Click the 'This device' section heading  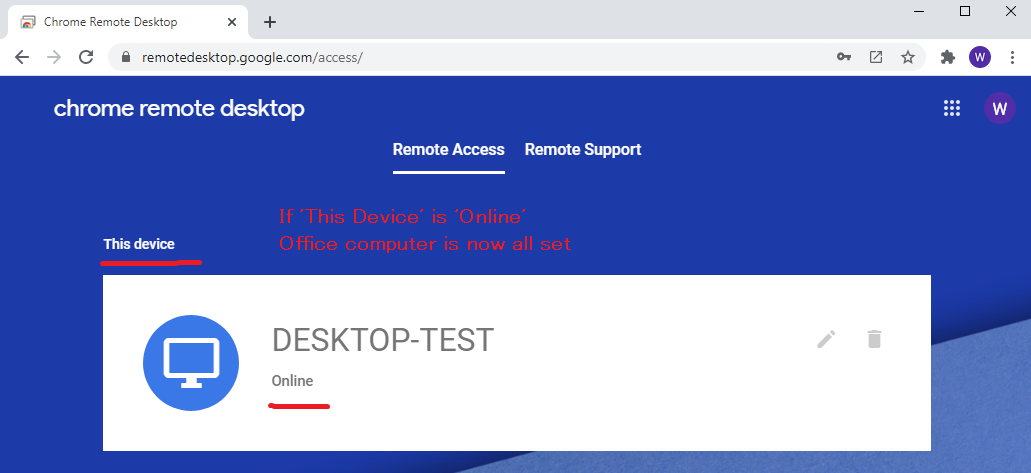pos(139,244)
